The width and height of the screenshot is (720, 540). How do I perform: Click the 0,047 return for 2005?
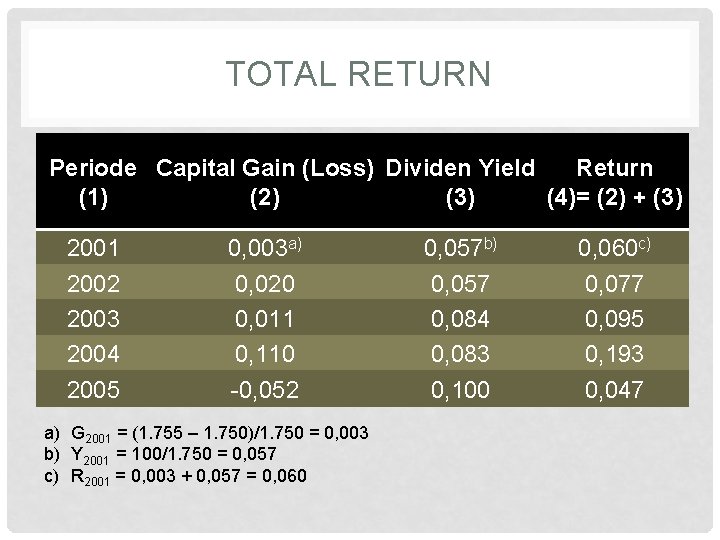[x=613, y=389]
